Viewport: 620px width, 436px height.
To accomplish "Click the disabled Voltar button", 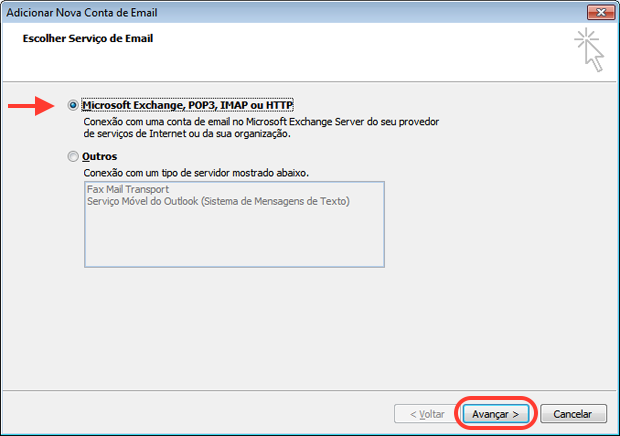I will (x=427, y=414).
